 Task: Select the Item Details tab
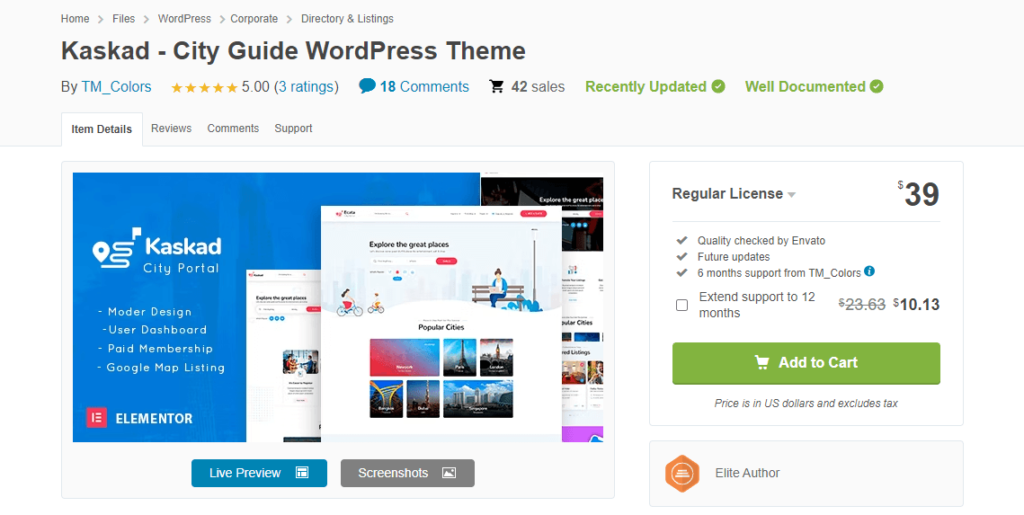[102, 129]
